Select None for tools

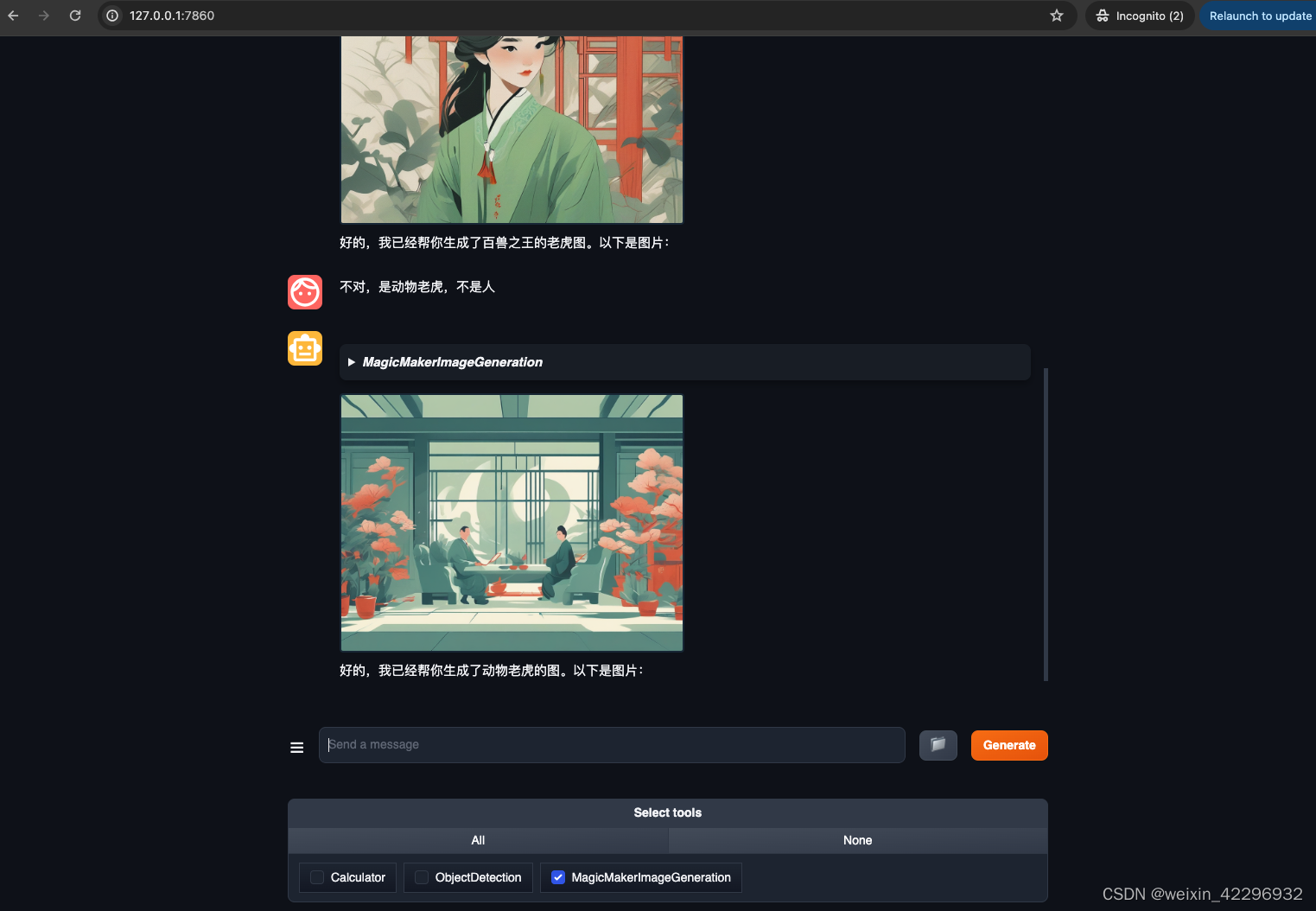click(857, 840)
